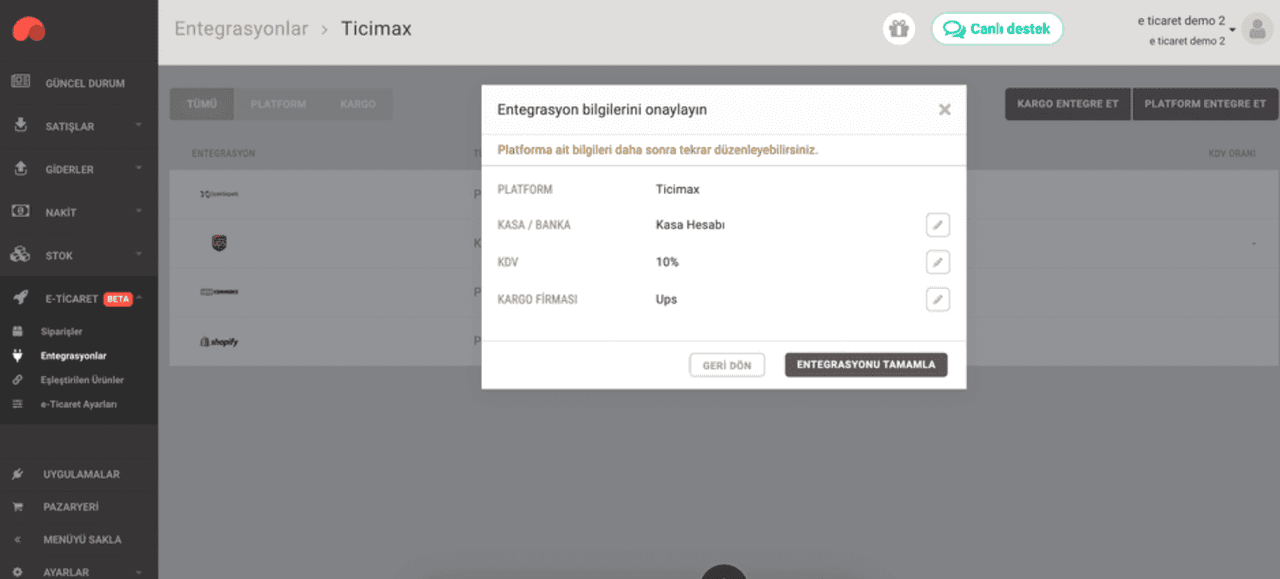Click the Ups cargo company value

[666, 299]
